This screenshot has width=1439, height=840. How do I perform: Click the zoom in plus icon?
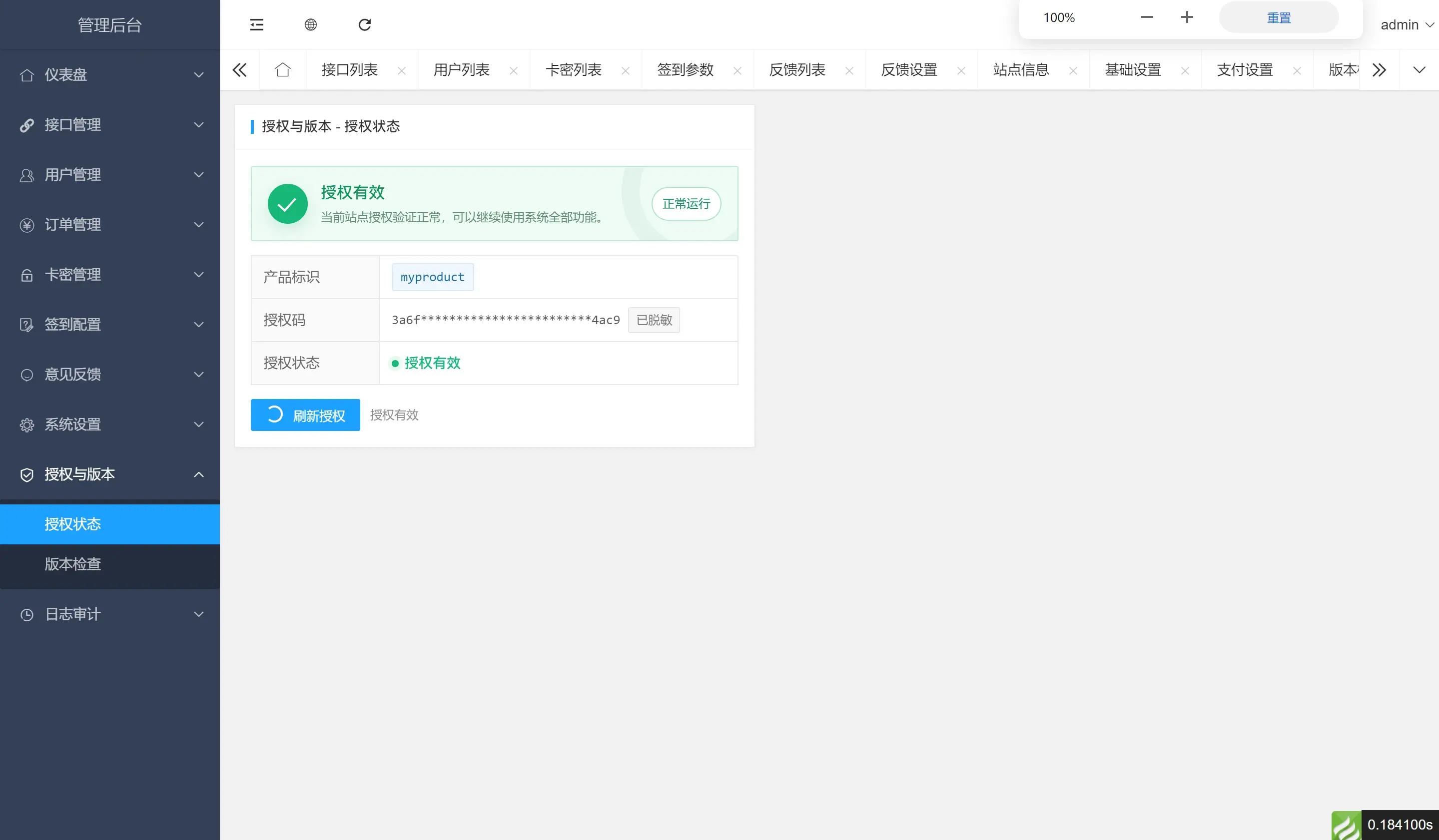coord(1187,17)
